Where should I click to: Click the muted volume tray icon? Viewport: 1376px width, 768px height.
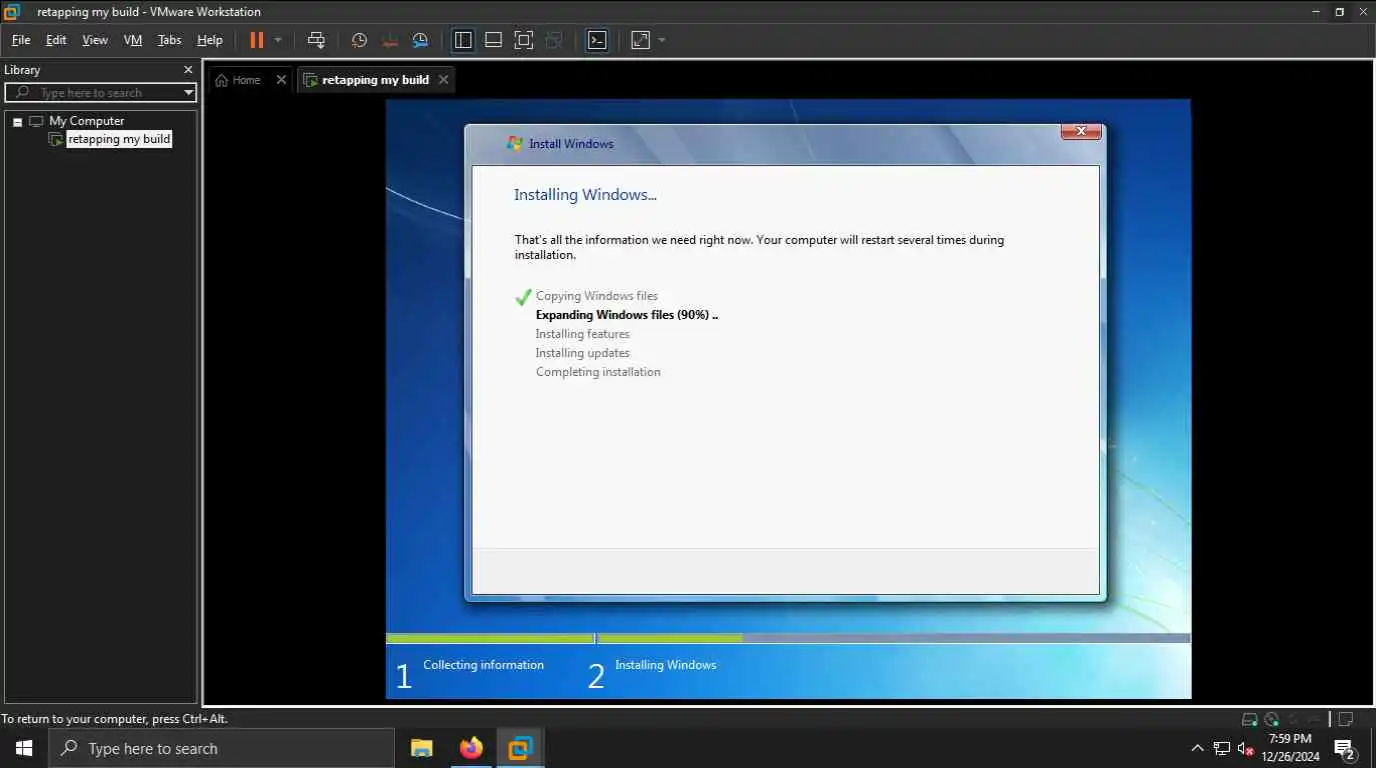[x=1246, y=748]
